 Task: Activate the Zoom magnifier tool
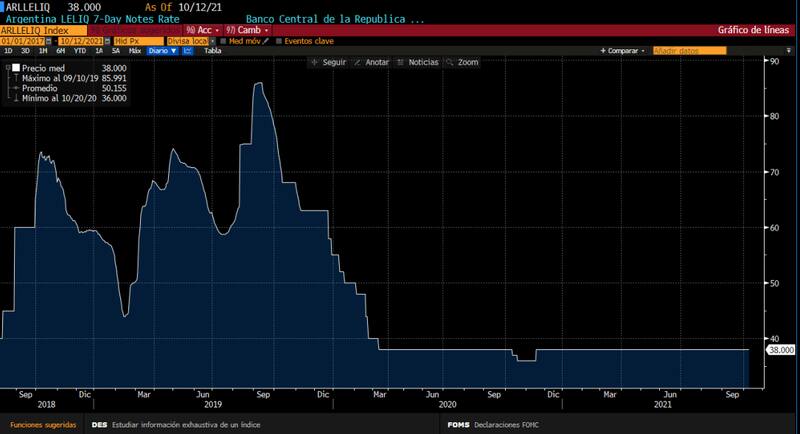click(462, 62)
